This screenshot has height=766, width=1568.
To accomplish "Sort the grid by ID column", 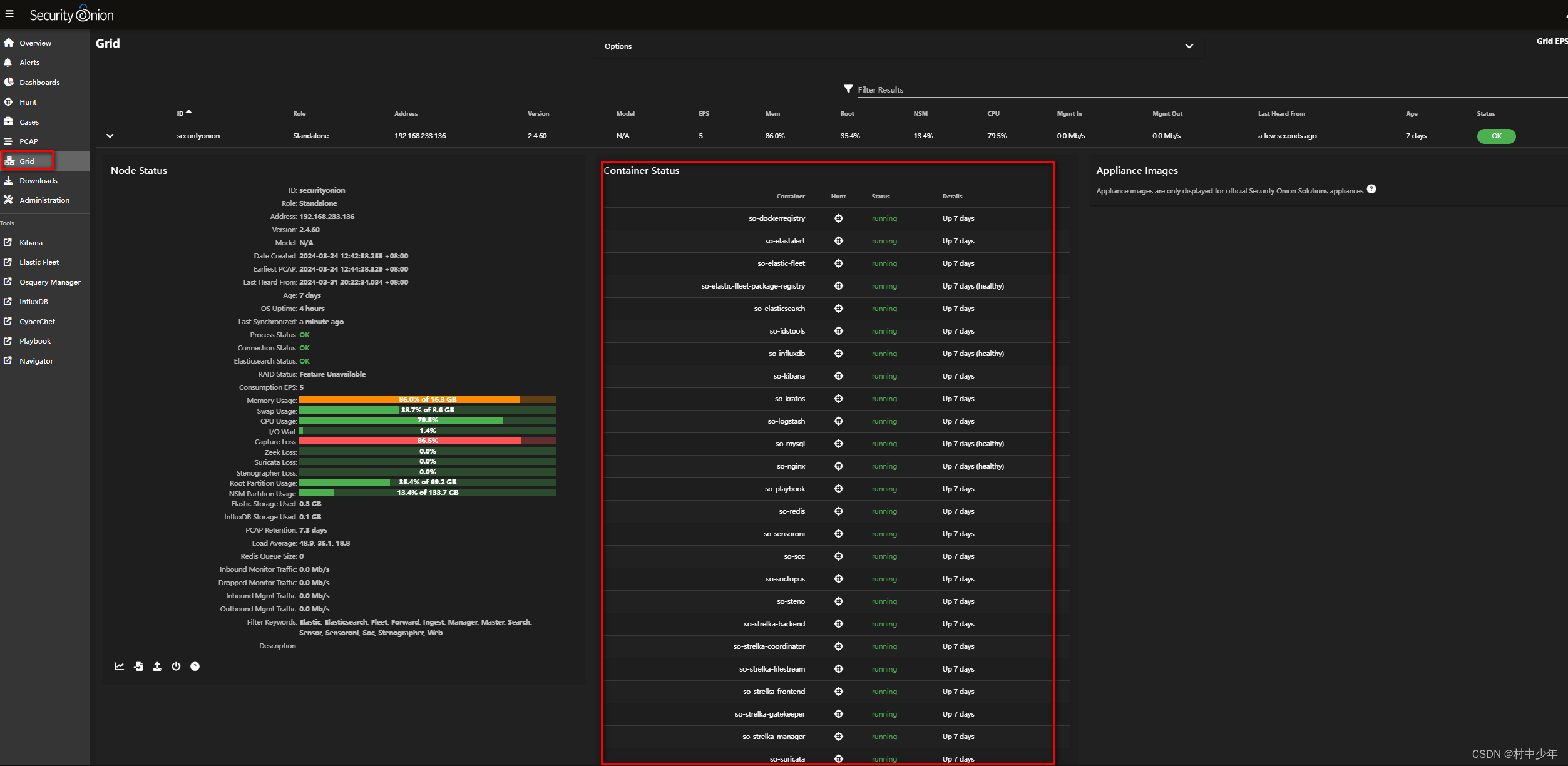I will (x=180, y=113).
